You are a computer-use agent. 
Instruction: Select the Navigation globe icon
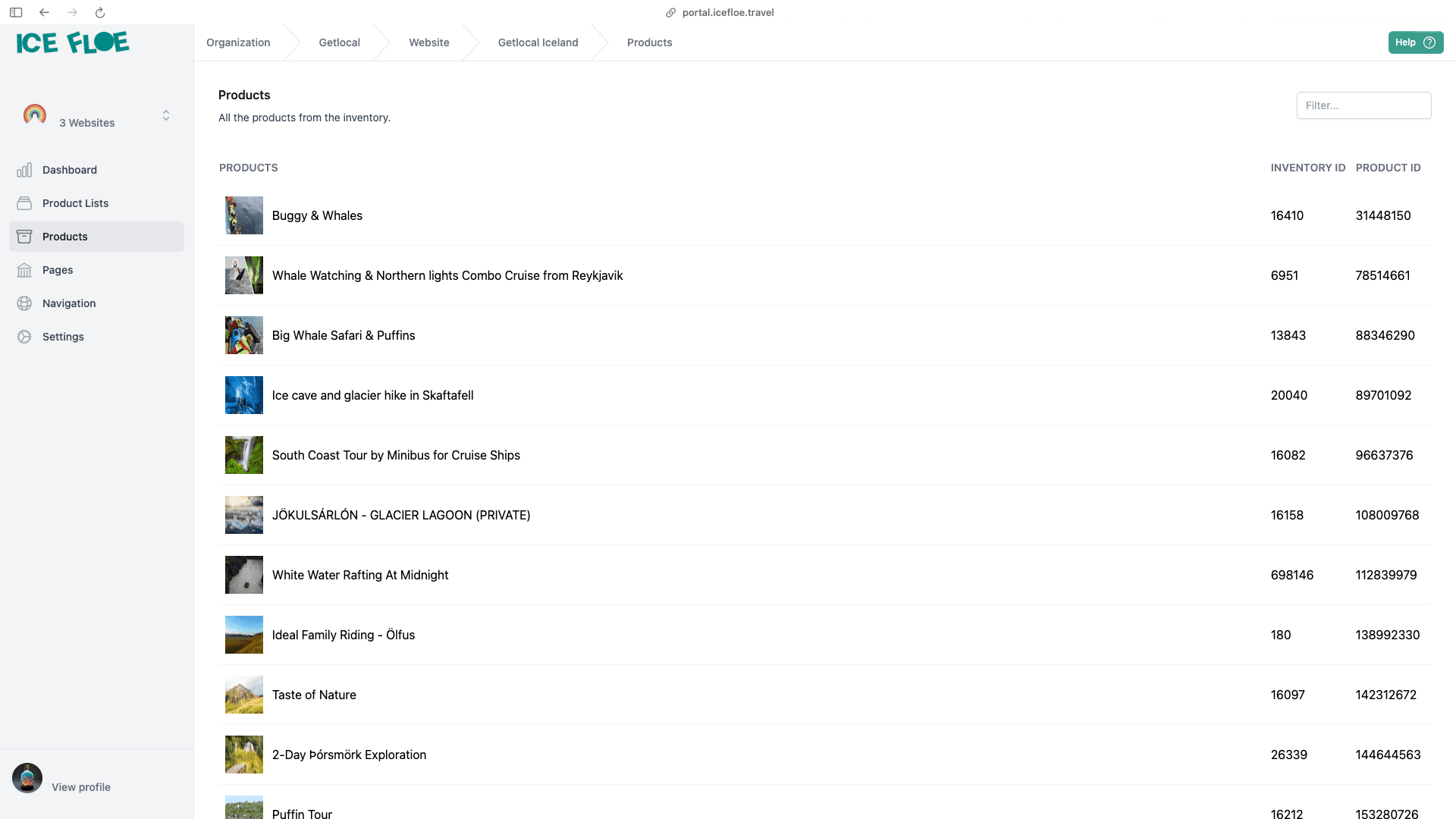pos(24,303)
